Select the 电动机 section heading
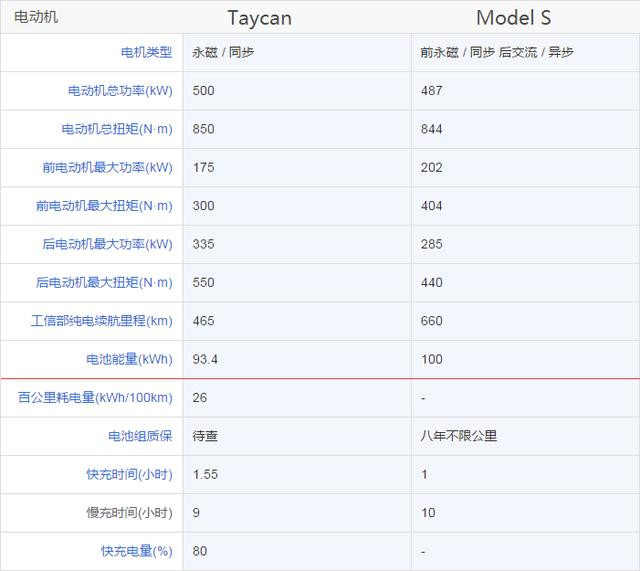The width and height of the screenshot is (640, 571). 36,17
